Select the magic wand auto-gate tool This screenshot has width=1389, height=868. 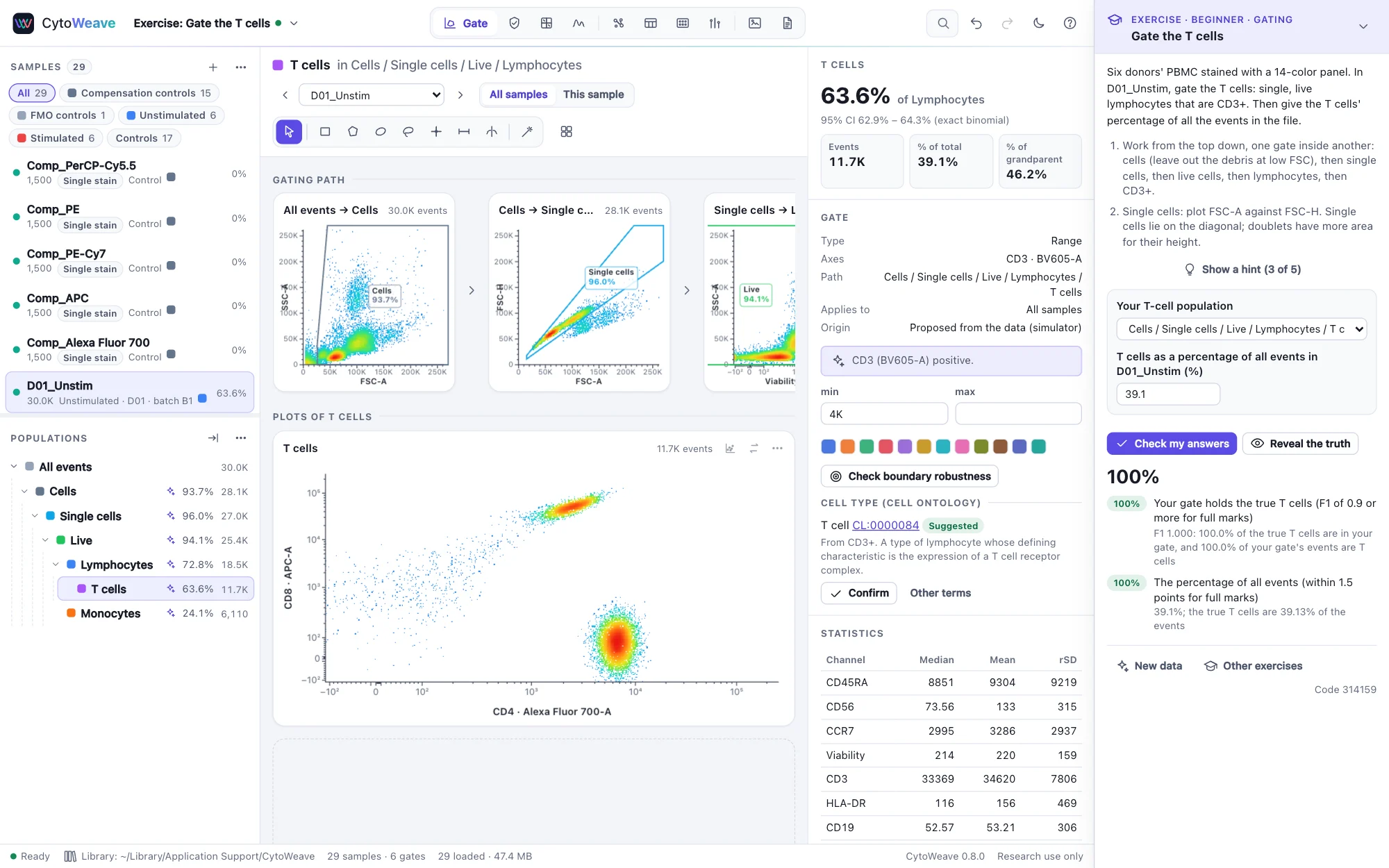tap(527, 131)
